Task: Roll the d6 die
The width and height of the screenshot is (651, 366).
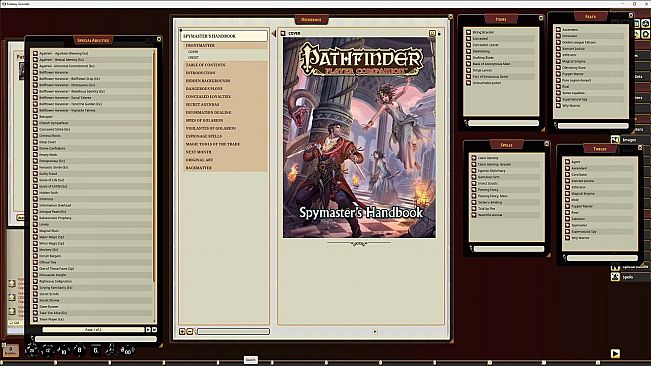Action: pyautogui.click(x=96, y=350)
